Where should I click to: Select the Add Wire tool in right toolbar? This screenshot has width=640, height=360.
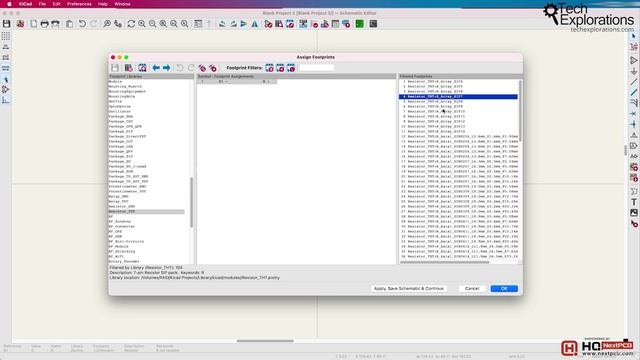coord(633,82)
